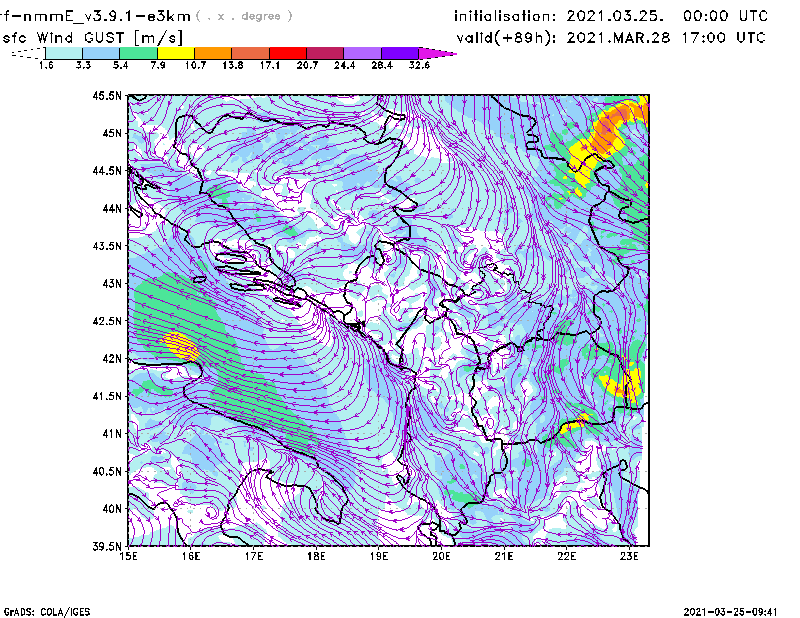Click the 41.5N latitude label
The width and height of the screenshot is (800, 618).
[107, 396]
